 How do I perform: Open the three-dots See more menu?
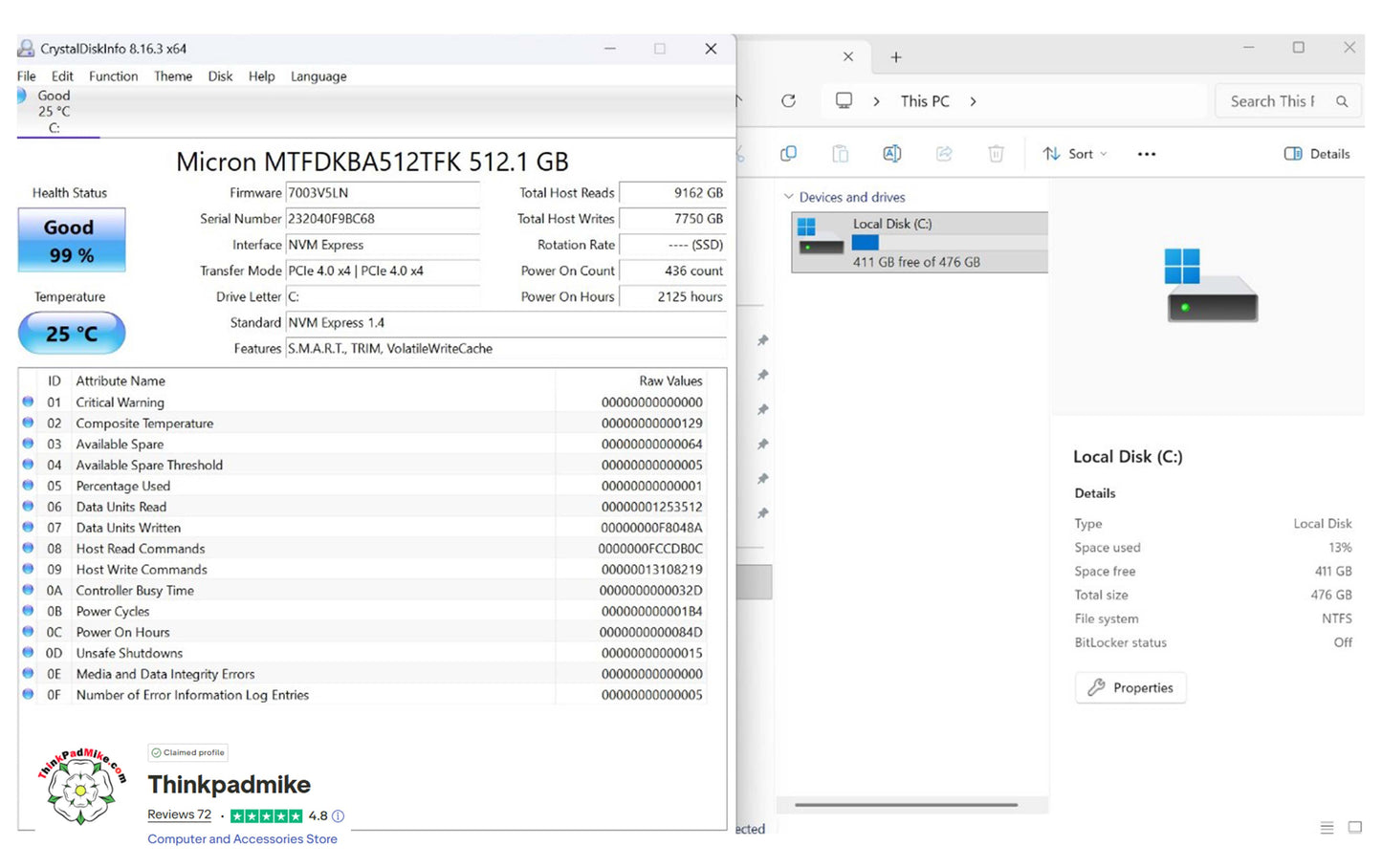(x=1146, y=154)
